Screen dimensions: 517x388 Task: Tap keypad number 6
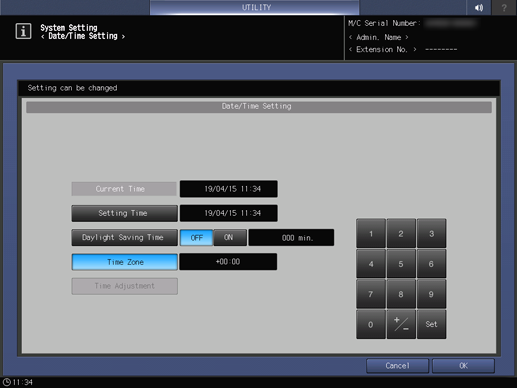[x=431, y=264]
